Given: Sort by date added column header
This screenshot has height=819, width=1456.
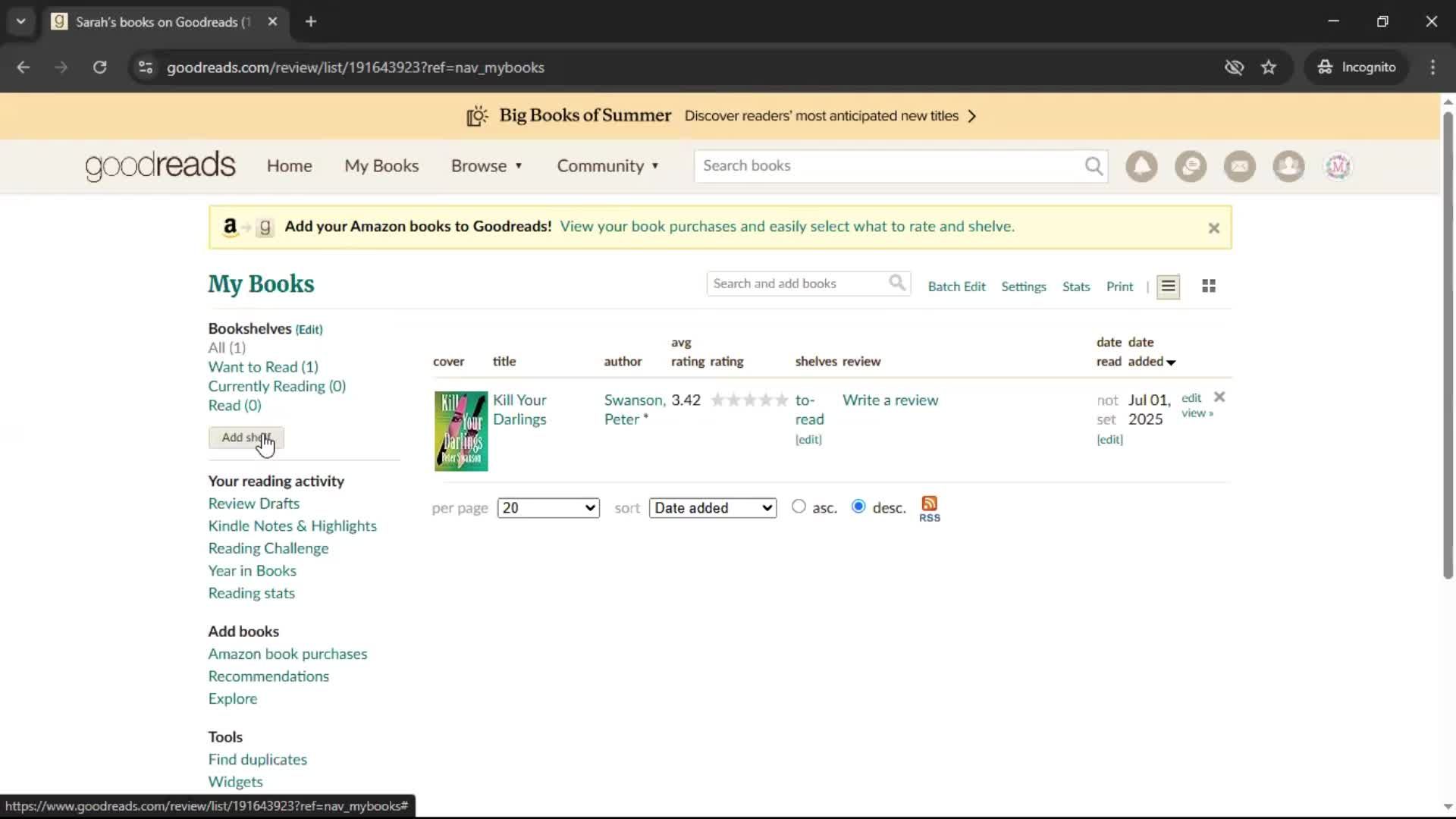Looking at the screenshot, I should click(x=1150, y=352).
